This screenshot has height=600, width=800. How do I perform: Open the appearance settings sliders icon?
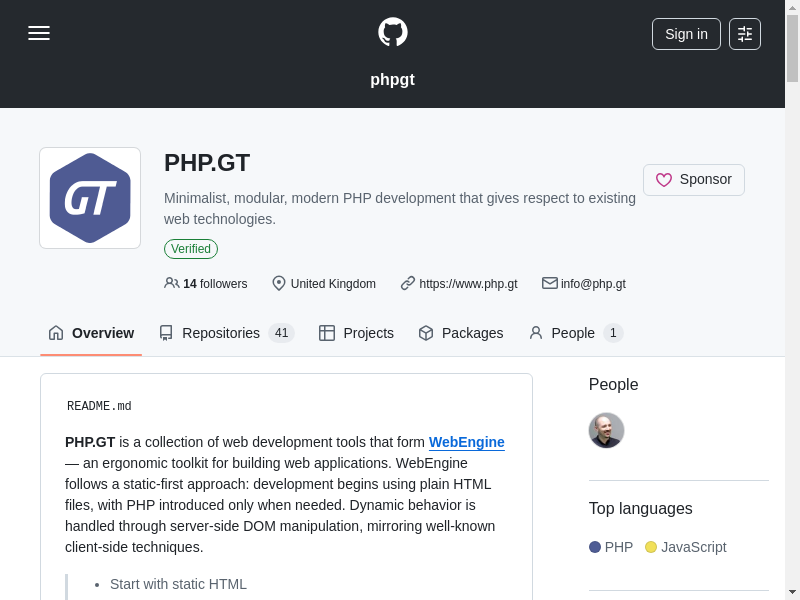pyautogui.click(x=744, y=34)
